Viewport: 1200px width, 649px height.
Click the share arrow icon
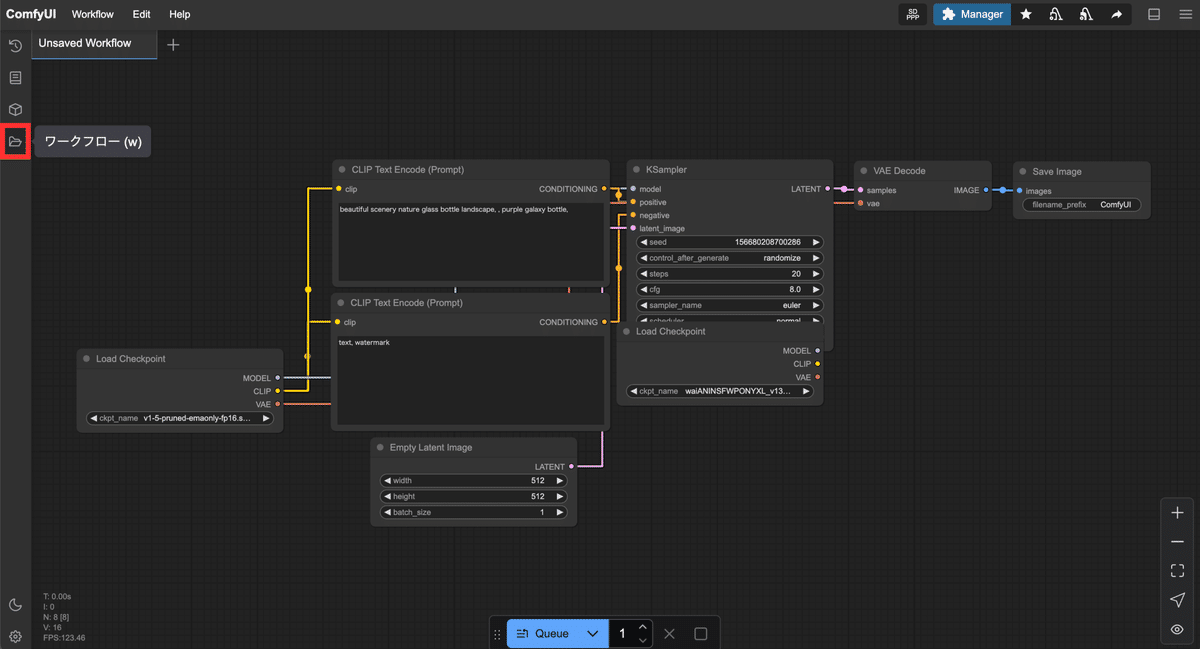pos(1116,14)
